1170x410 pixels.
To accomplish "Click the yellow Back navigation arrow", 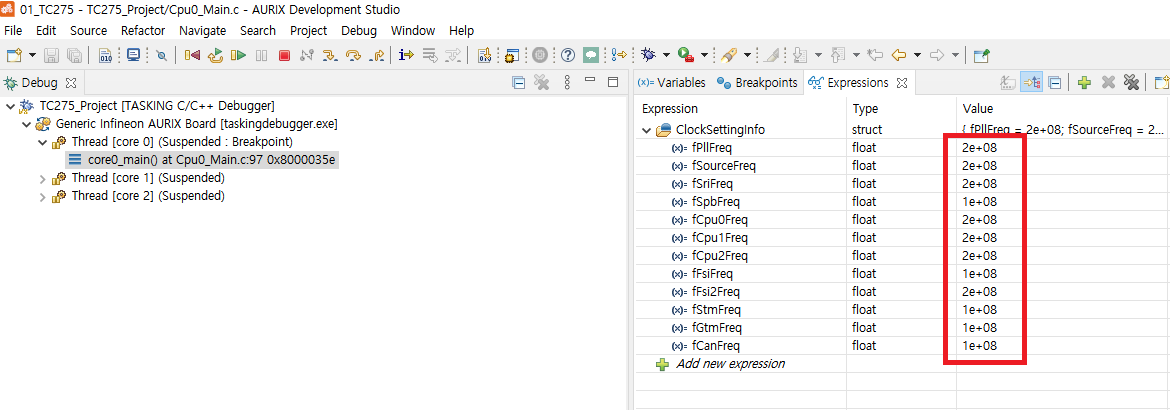I will [x=899, y=55].
